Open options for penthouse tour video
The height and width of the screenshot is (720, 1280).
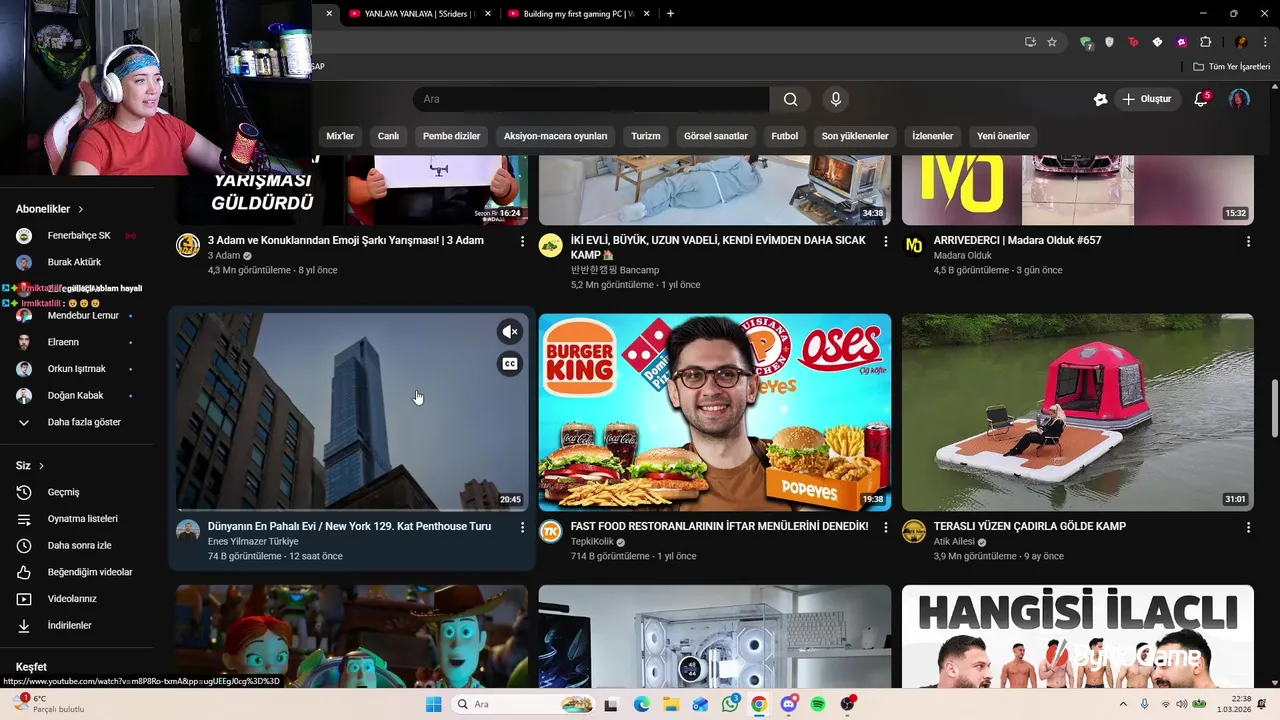tap(522, 527)
